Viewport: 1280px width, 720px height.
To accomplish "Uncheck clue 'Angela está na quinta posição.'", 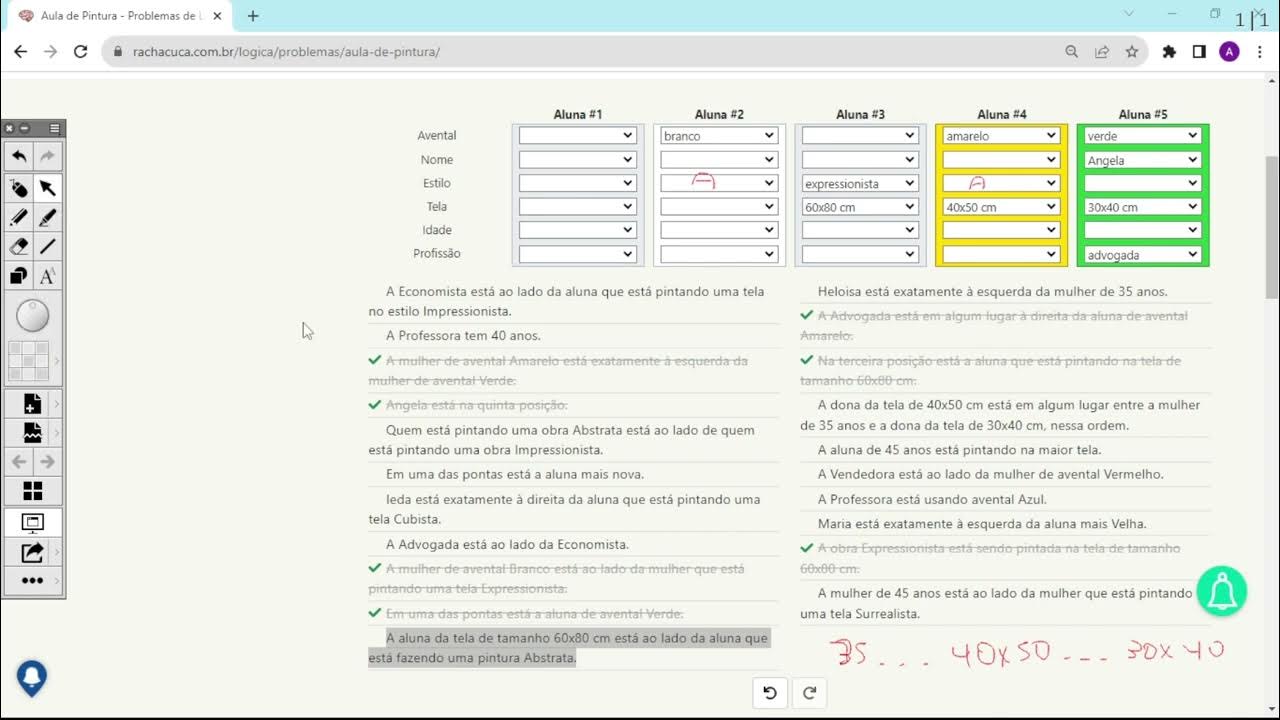I will point(573,405).
